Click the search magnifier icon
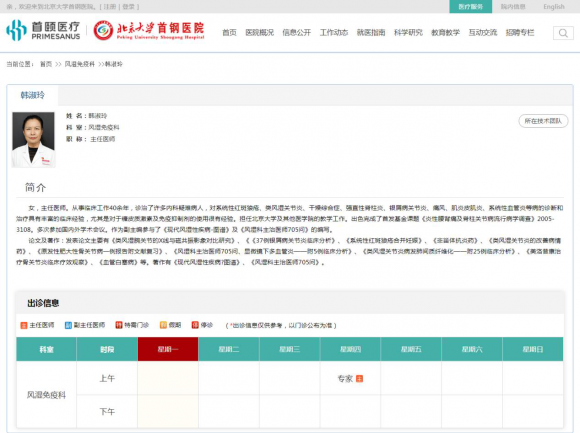The height and width of the screenshot is (433, 580). coord(563,33)
